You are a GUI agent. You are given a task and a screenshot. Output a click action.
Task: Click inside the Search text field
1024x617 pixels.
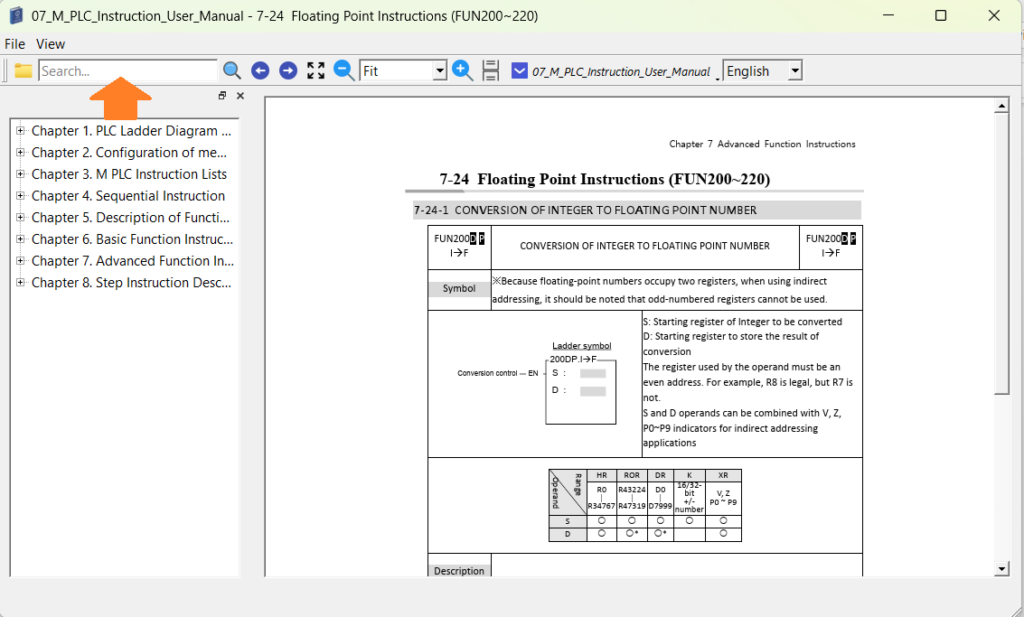[x=128, y=71]
